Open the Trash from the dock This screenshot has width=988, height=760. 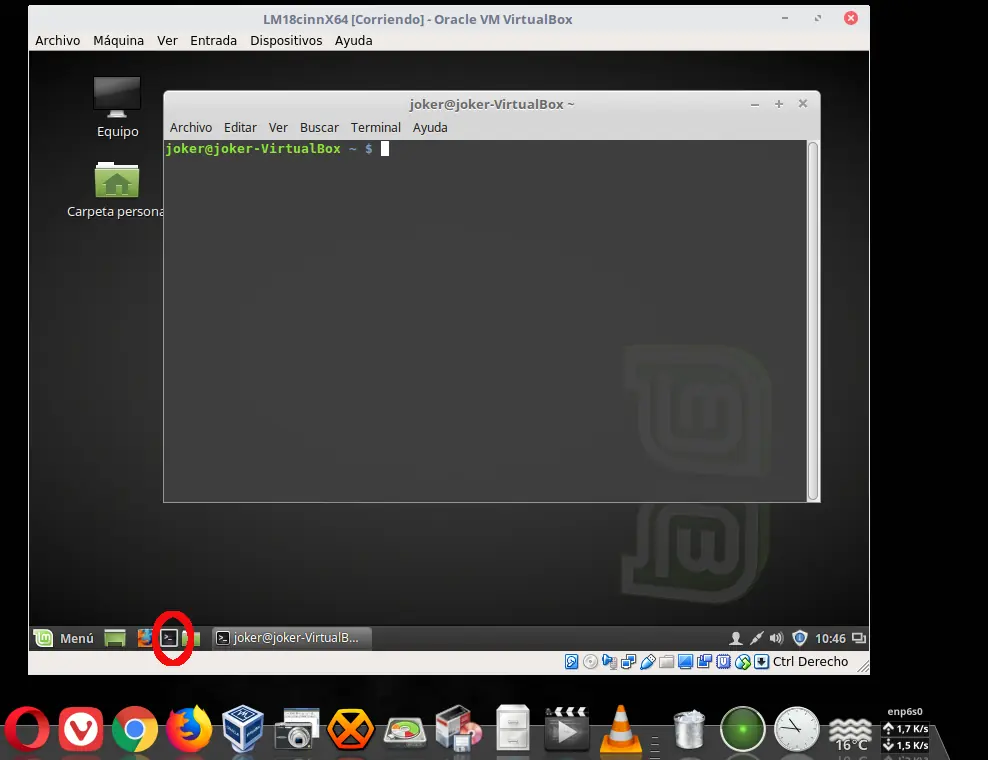pos(688,728)
